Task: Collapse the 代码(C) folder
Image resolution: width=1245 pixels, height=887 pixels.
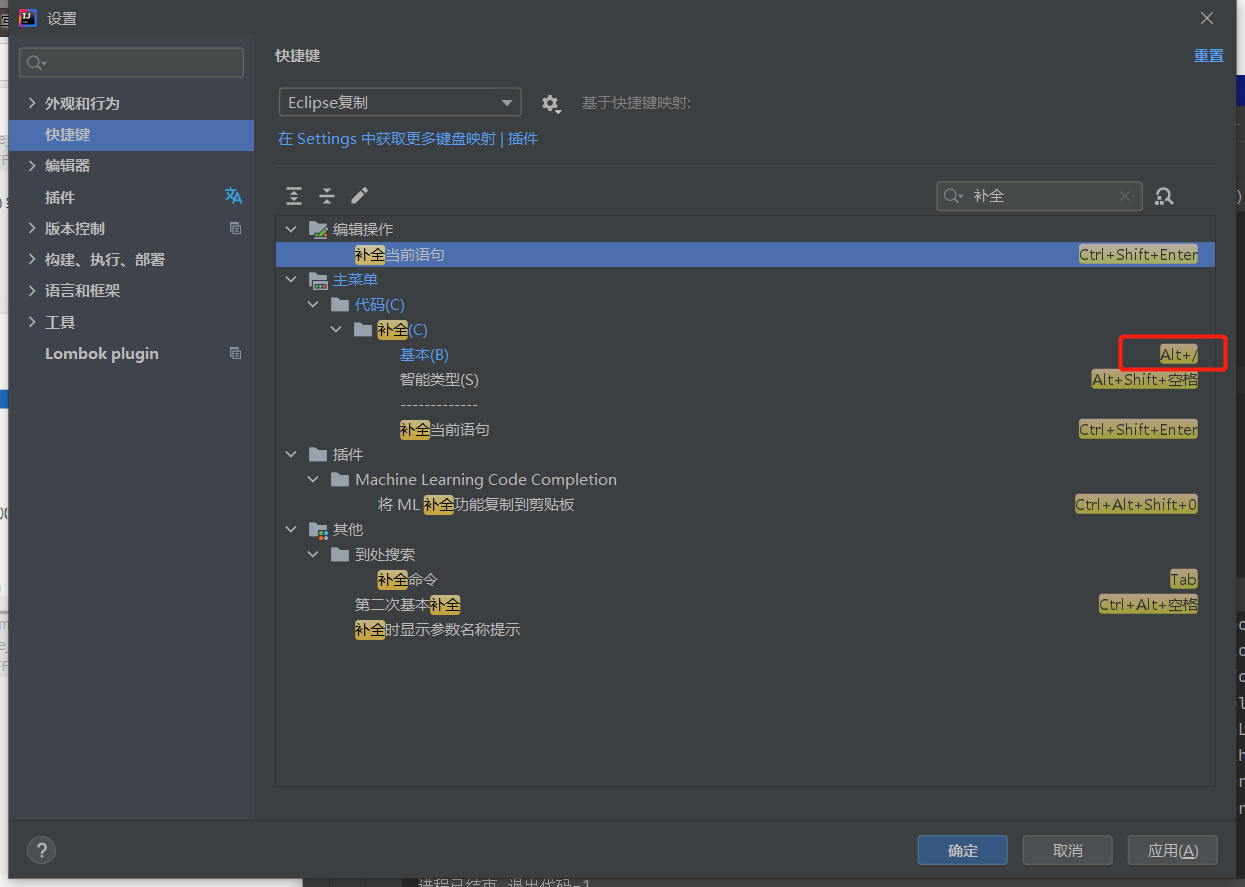Action: pos(313,304)
